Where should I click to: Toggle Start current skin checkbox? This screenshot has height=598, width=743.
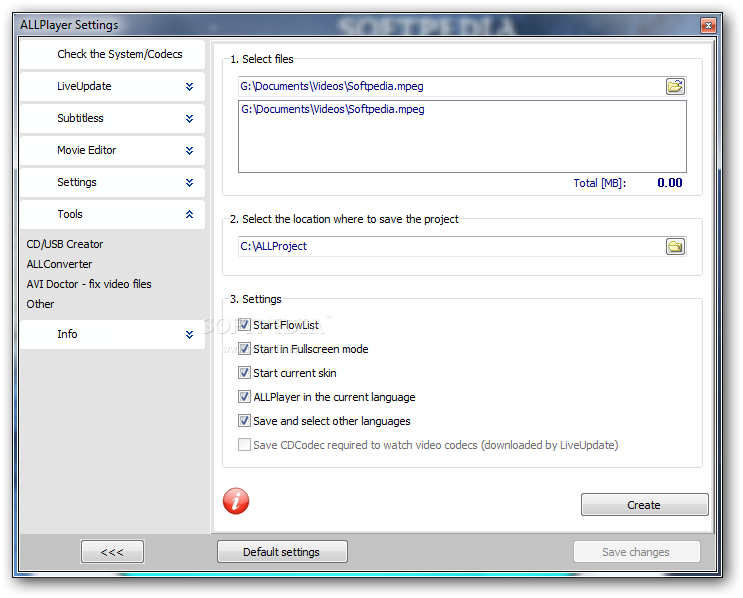click(x=244, y=373)
